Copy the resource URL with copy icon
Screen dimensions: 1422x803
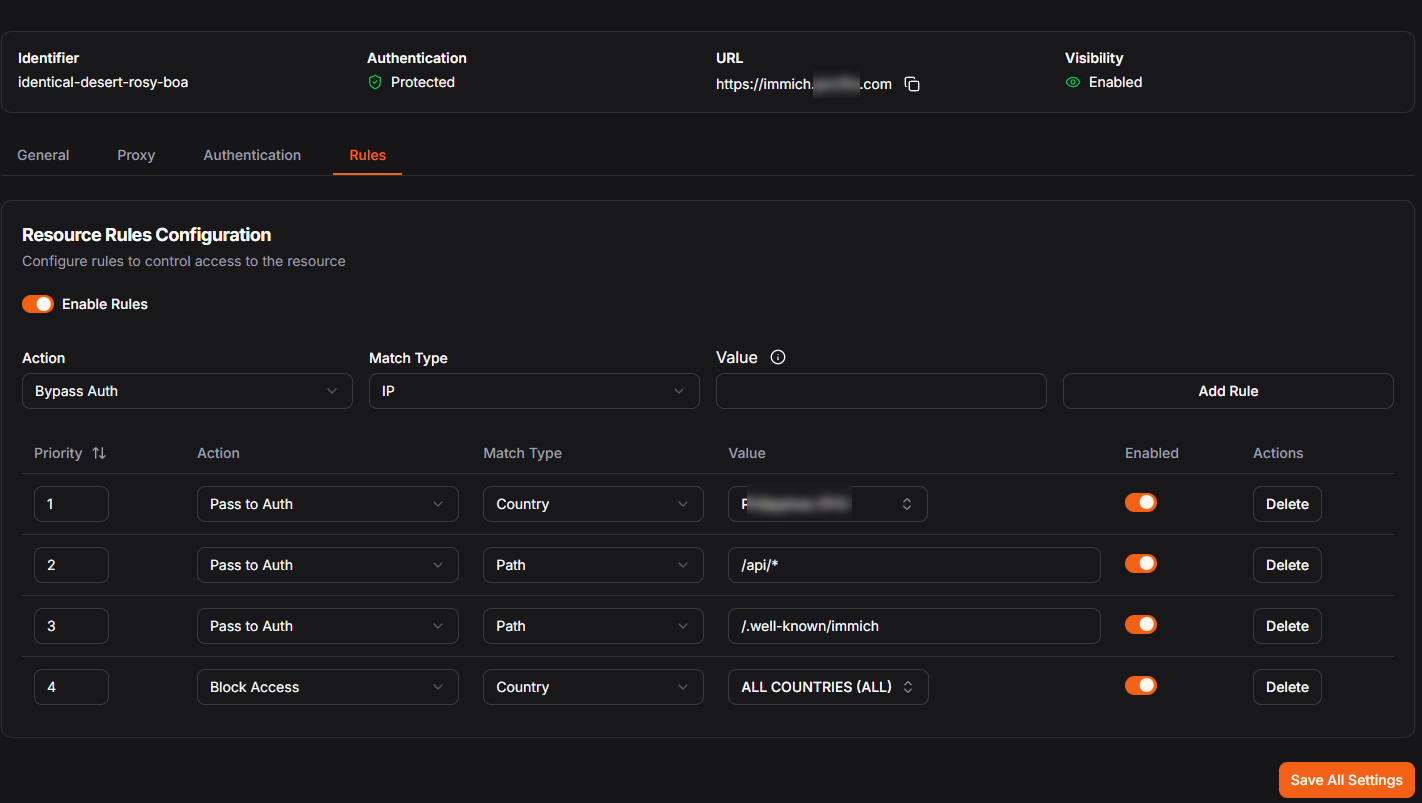tap(911, 85)
